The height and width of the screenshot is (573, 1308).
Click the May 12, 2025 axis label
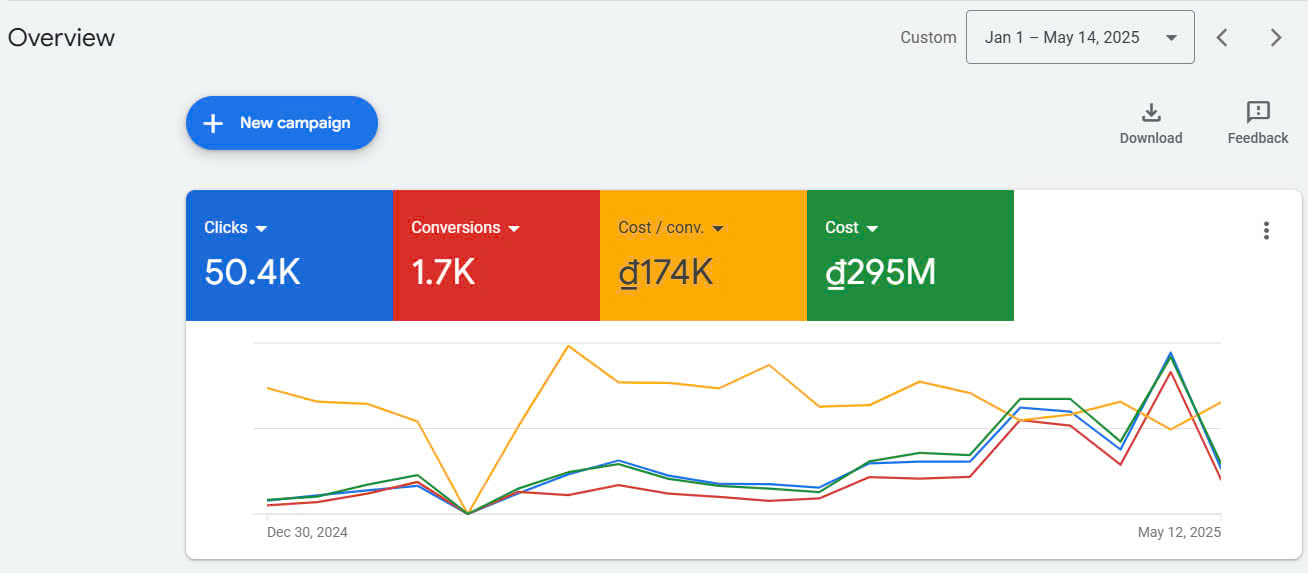[x=1179, y=532]
